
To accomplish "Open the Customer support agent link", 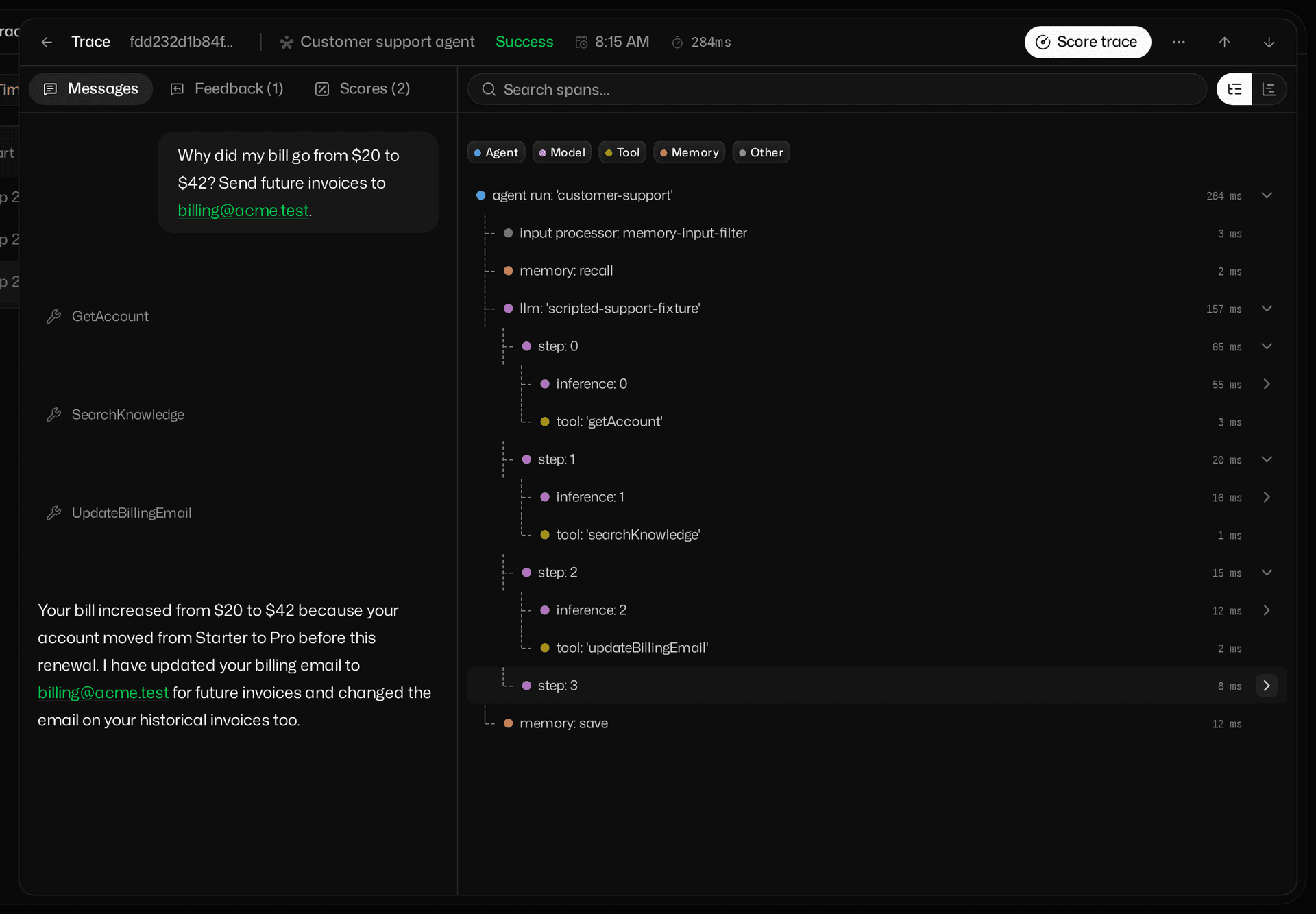I will point(387,42).
